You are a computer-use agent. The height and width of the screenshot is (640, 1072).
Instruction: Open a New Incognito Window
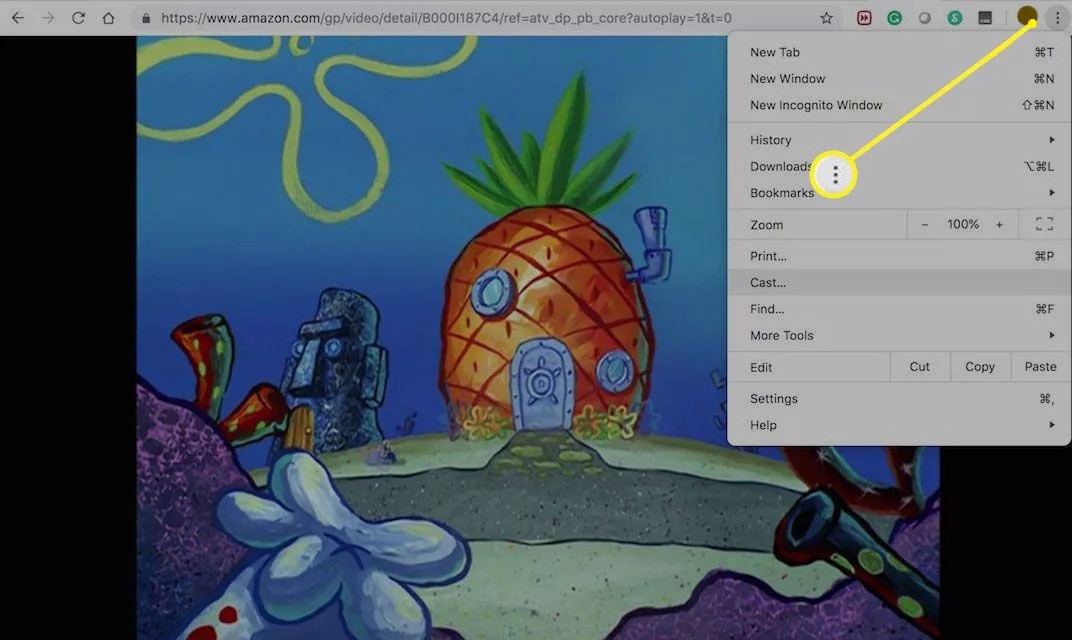[816, 104]
